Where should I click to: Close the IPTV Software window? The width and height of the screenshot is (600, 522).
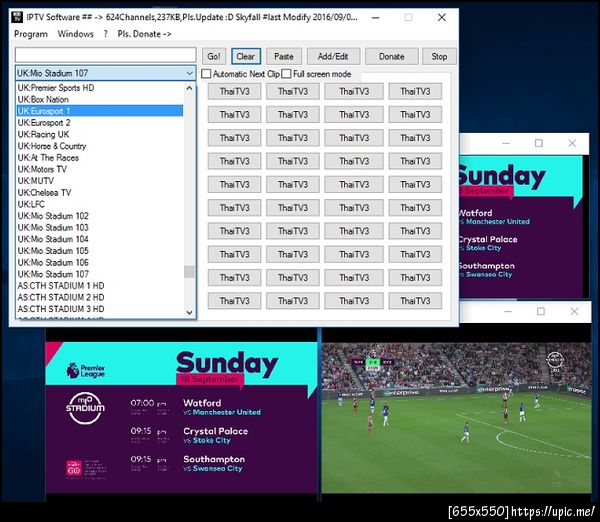click(x=442, y=18)
